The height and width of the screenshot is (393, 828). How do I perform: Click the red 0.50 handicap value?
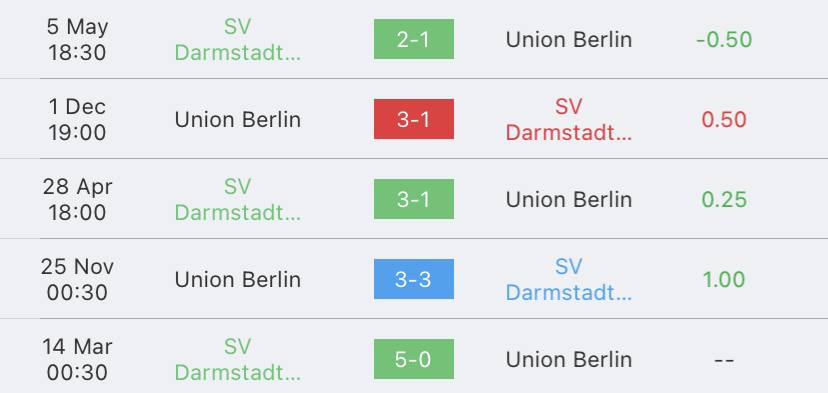(724, 119)
